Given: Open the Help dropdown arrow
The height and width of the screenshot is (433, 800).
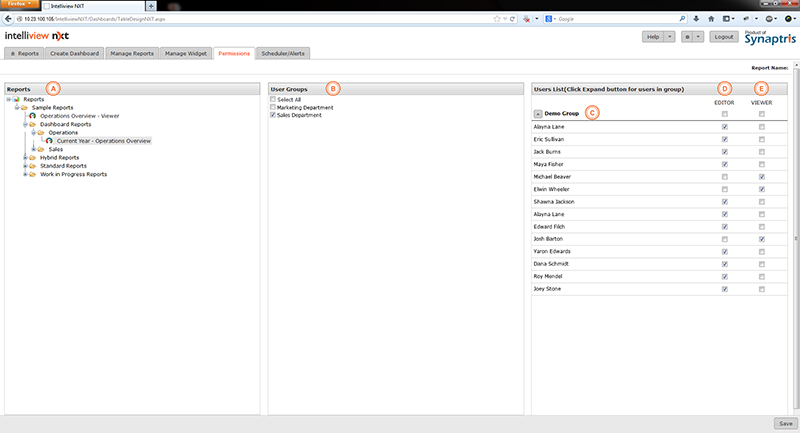Looking at the screenshot, I should [669, 37].
